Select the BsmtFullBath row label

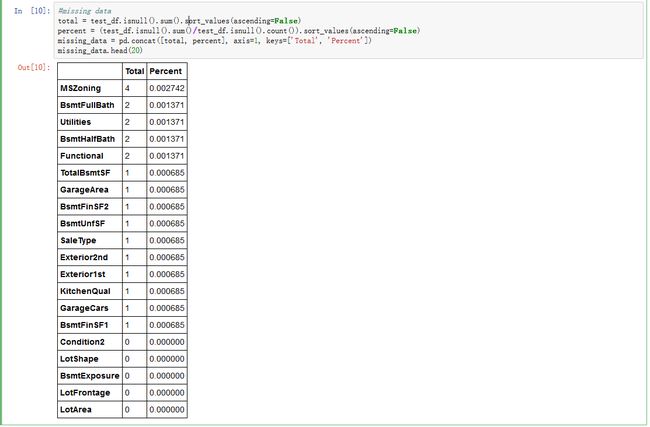(87, 105)
